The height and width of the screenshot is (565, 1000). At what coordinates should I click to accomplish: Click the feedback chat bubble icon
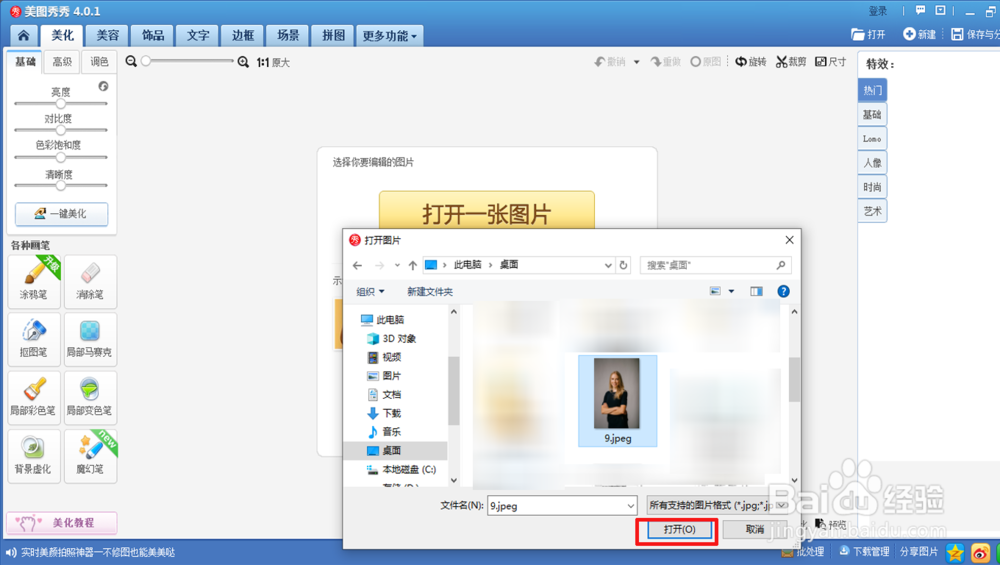[x=920, y=11]
